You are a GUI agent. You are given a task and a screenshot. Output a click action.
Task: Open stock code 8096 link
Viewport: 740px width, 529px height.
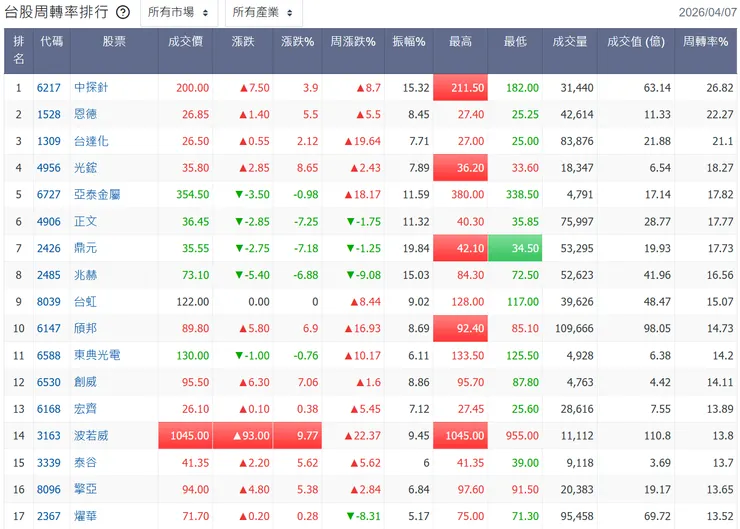(49, 490)
